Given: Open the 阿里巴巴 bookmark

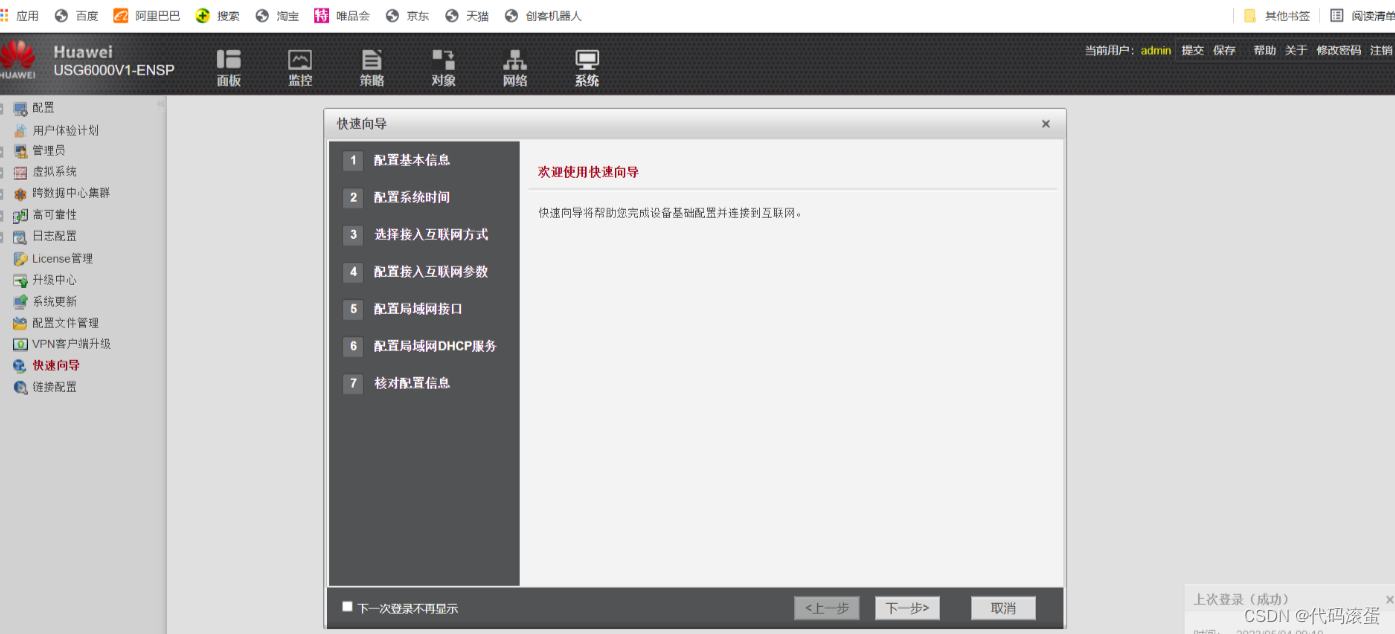Looking at the screenshot, I should click(x=147, y=16).
